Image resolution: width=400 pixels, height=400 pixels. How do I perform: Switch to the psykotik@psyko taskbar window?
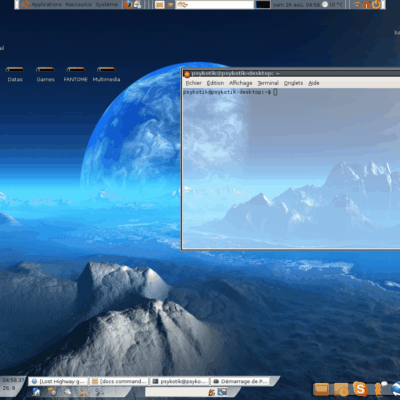[180, 381]
